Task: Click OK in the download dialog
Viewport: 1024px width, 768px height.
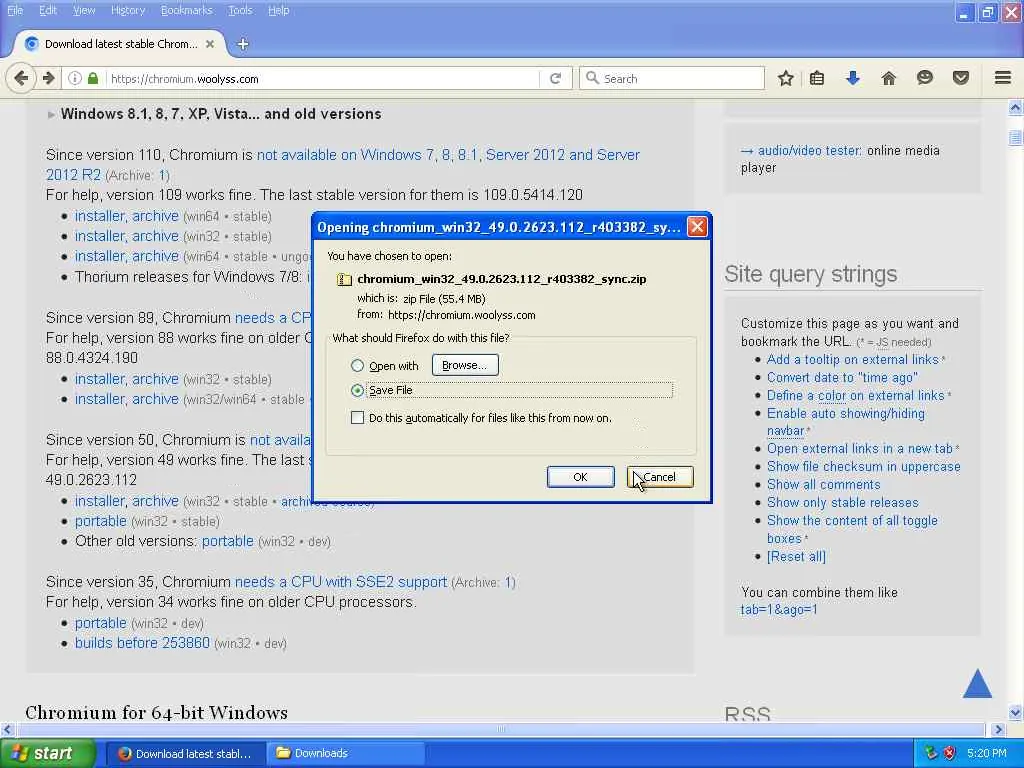Action: [x=581, y=477]
